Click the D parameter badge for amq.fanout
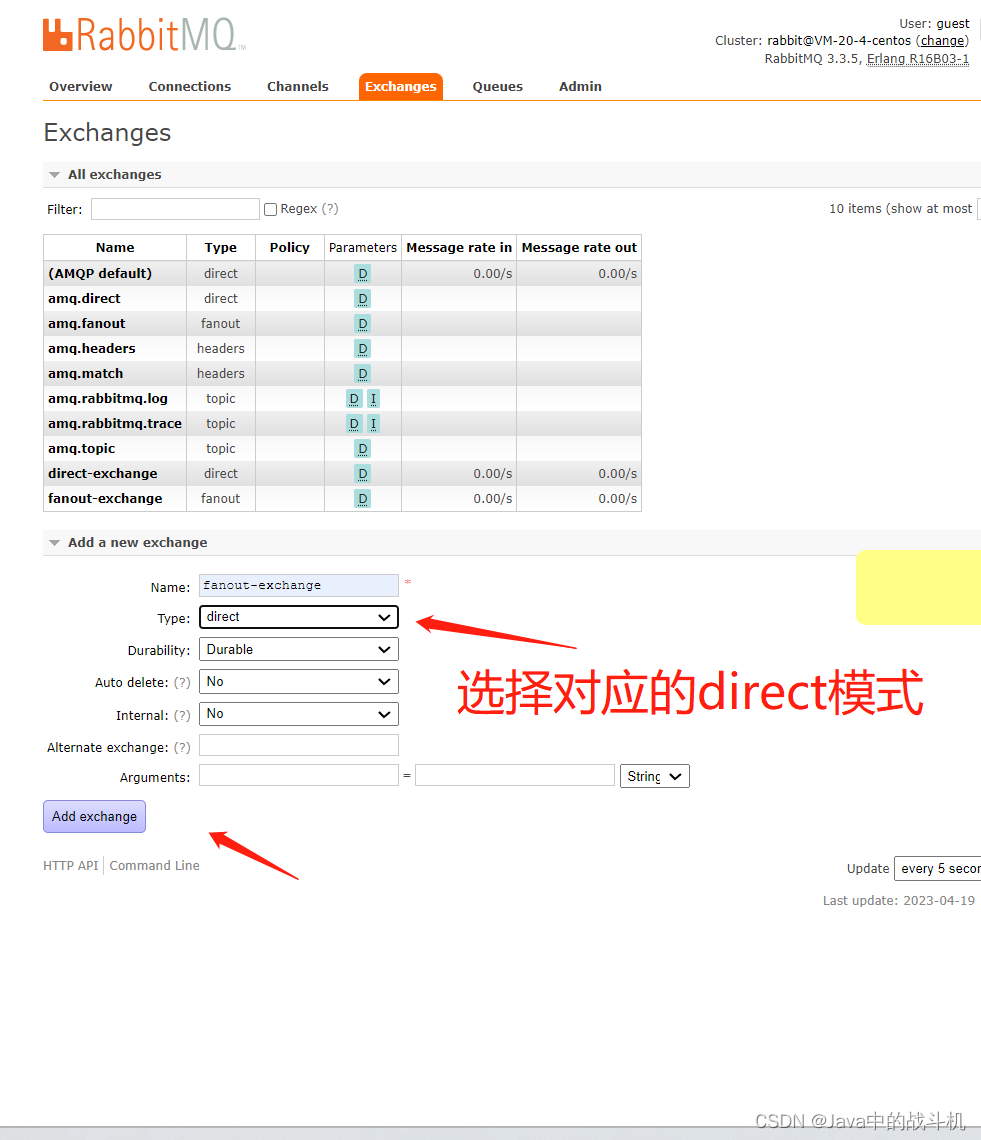Screen dimensions: 981x1140 point(362,324)
